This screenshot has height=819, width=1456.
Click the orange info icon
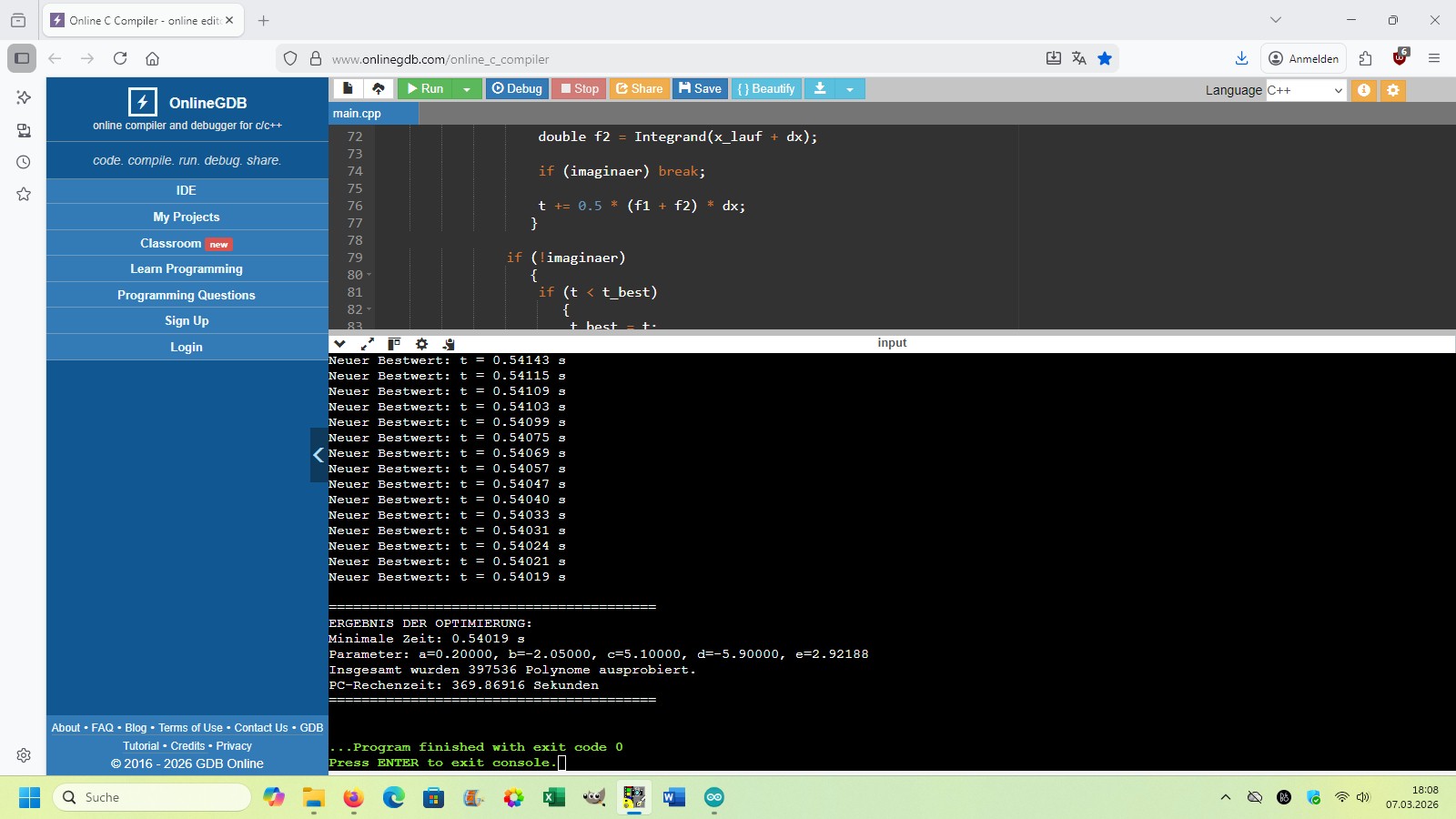click(1363, 90)
